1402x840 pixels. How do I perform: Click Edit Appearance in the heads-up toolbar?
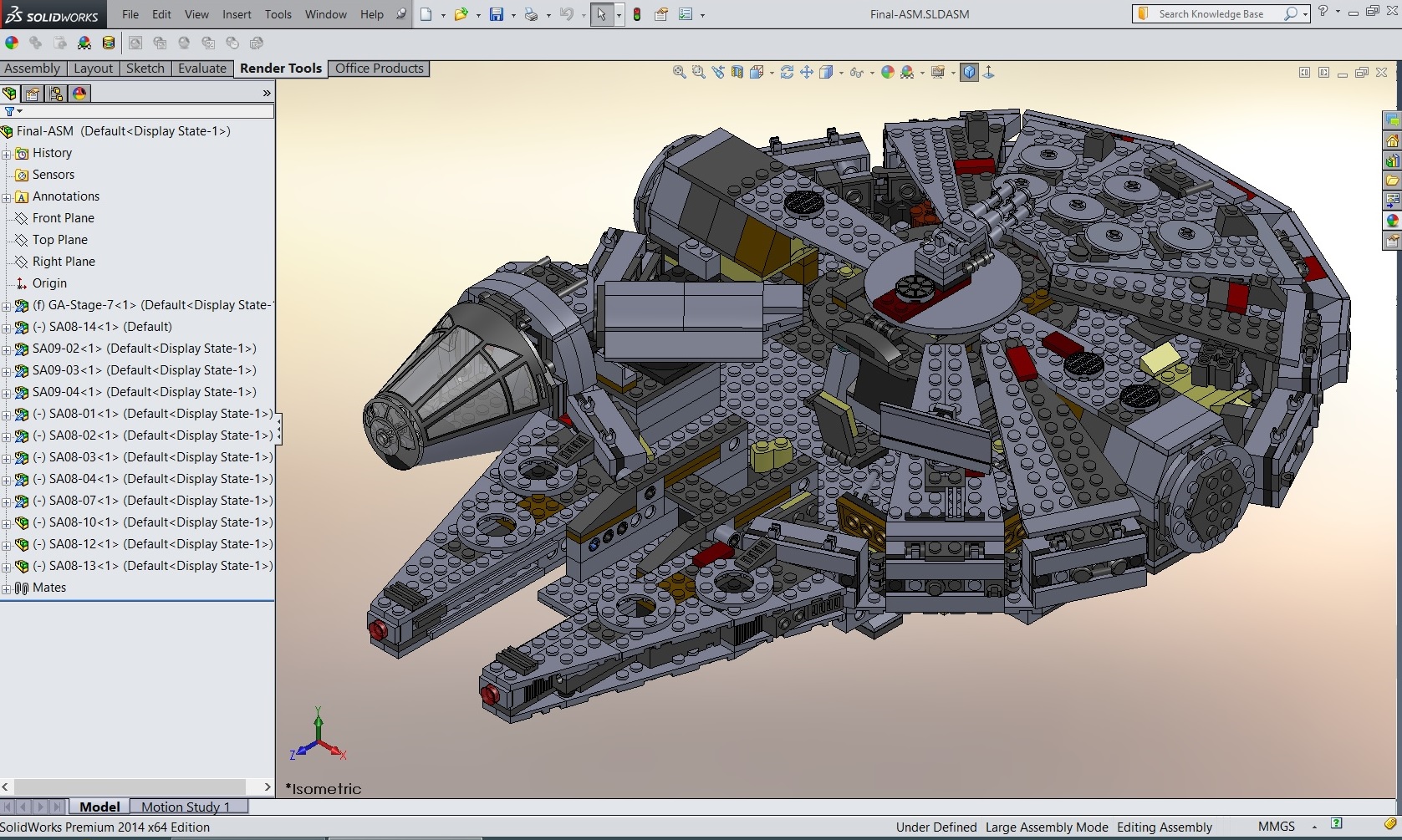(888, 73)
